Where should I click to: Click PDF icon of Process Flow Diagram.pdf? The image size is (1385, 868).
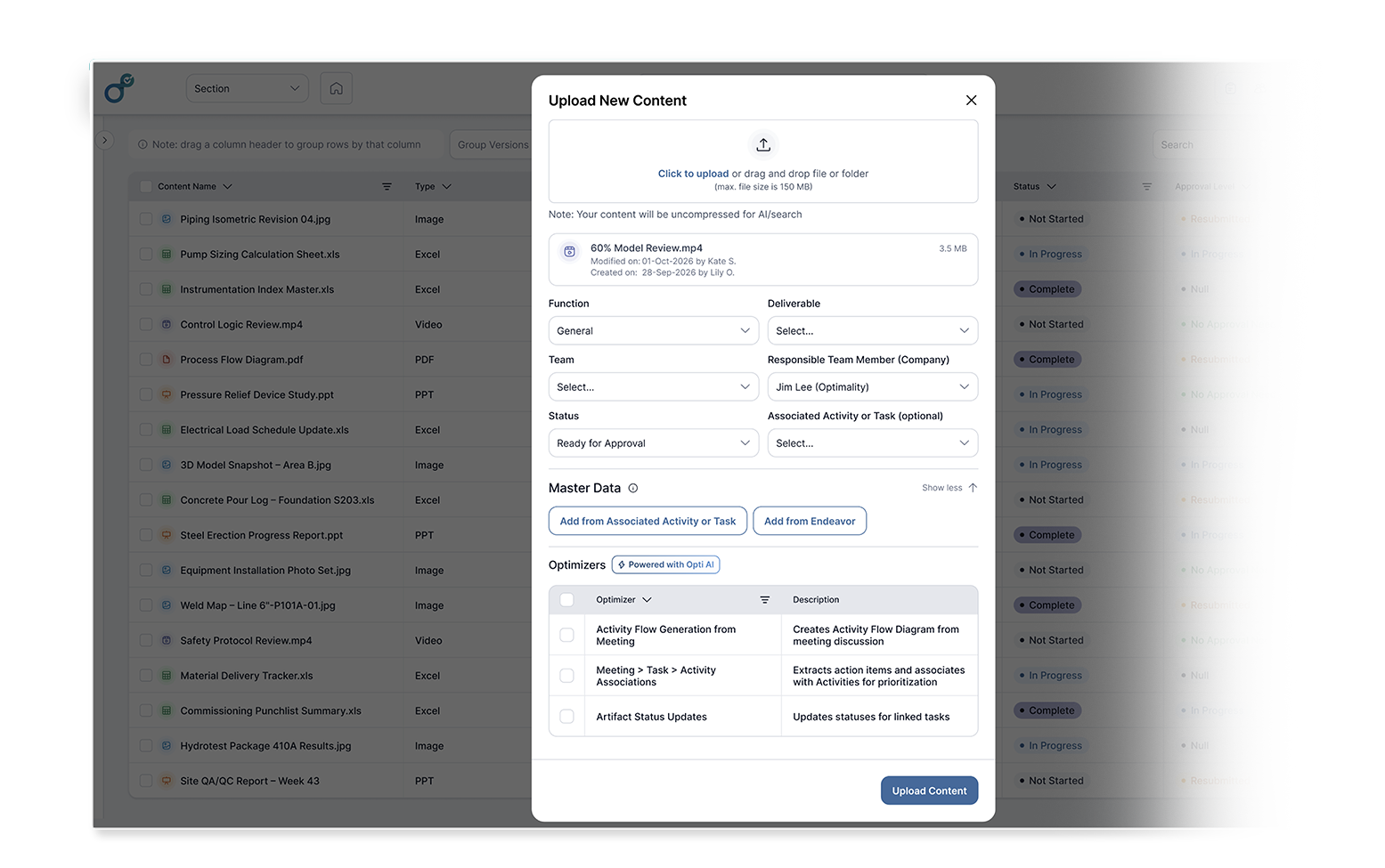[167, 360]
